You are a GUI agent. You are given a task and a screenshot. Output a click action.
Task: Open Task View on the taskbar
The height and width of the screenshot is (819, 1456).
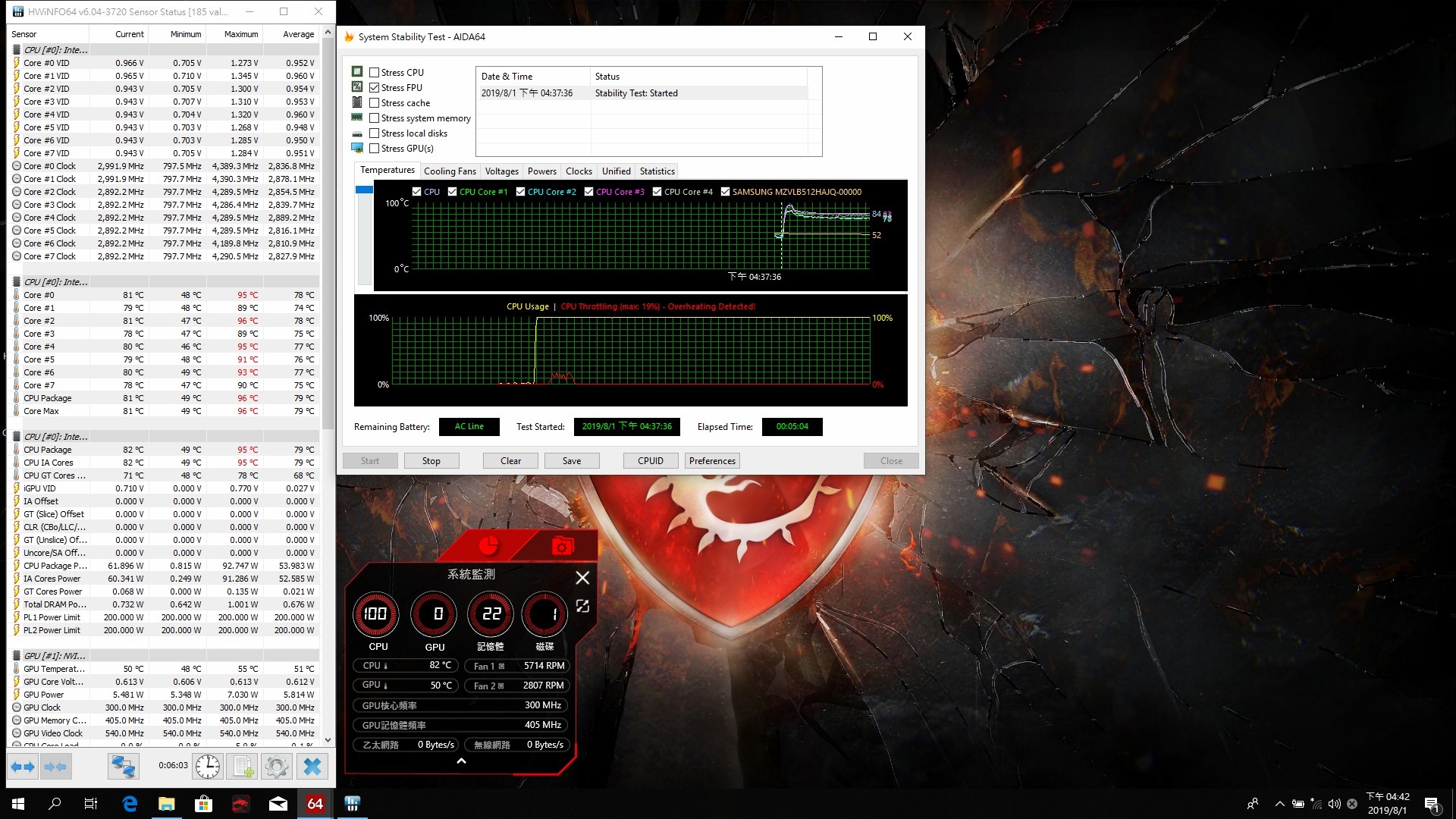91,804
